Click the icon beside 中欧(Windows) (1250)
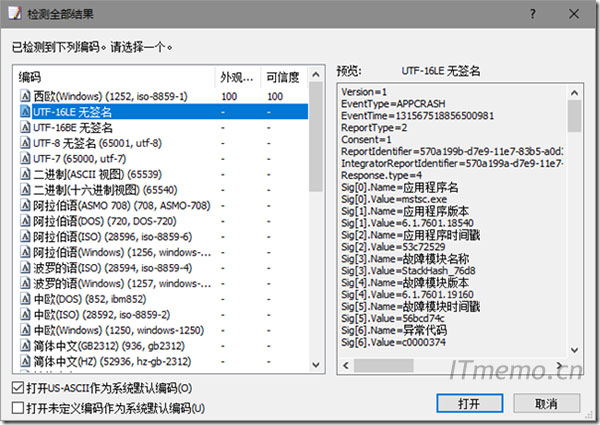The image size is (600, 425). click(x=25, y=330)
